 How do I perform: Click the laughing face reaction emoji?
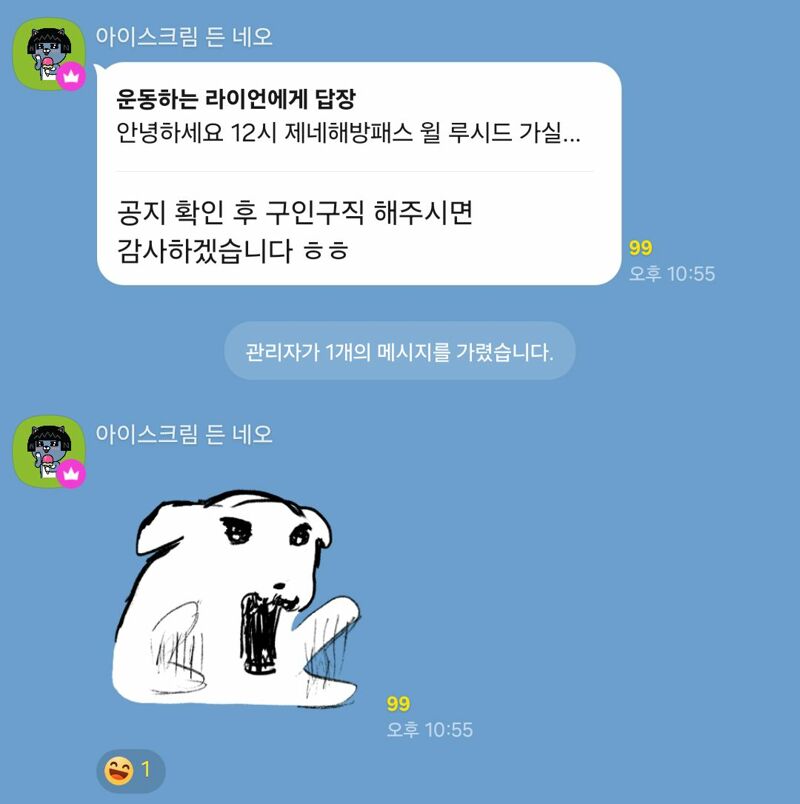(118, 770)
